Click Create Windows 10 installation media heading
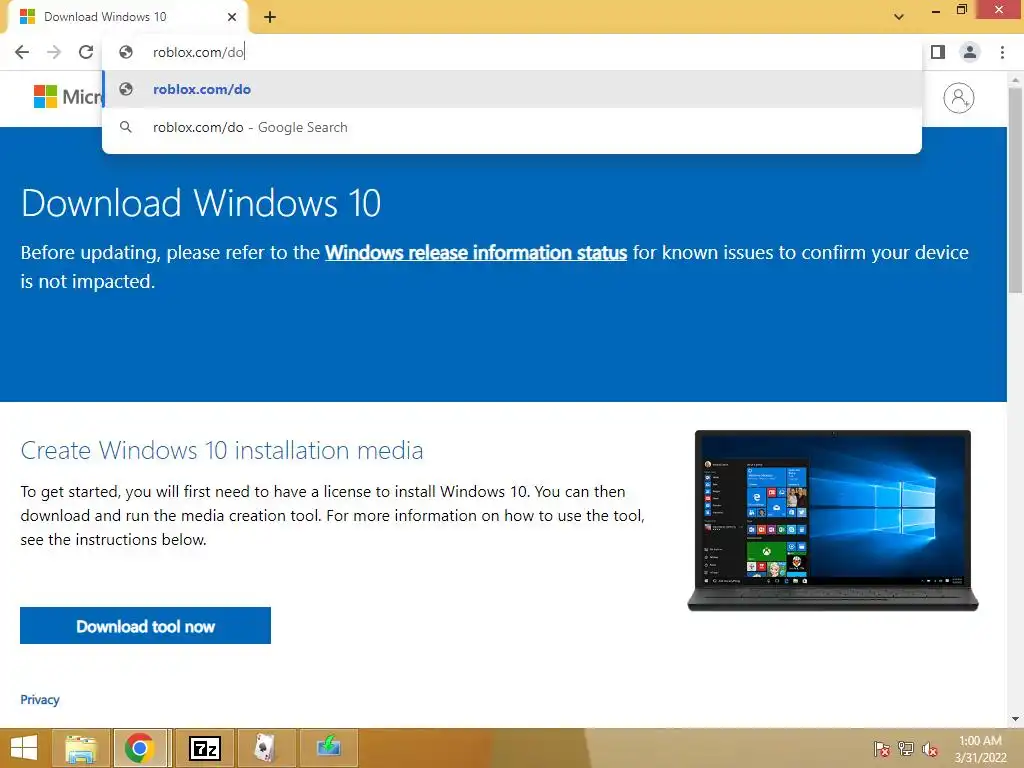The image size is (1024, 768). pos(222,451)
